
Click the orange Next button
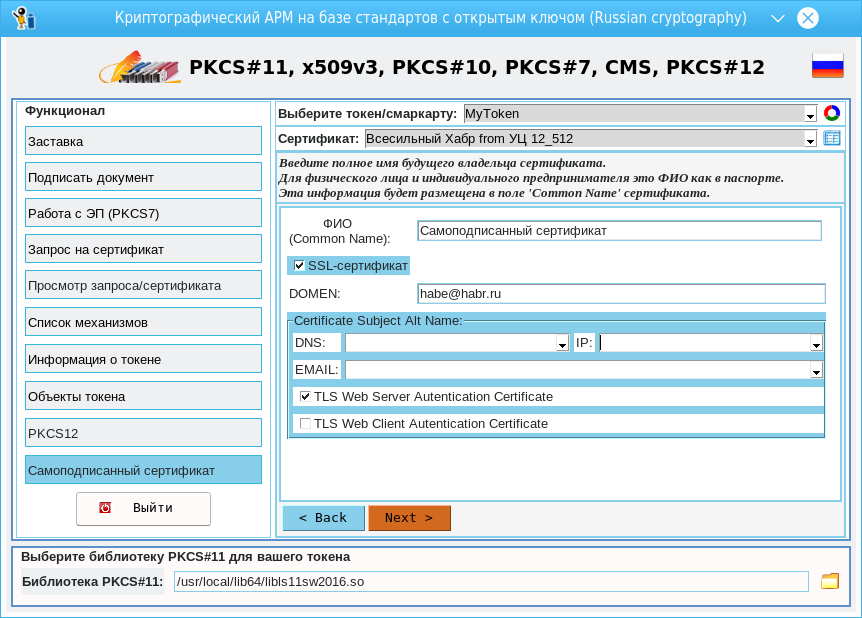coord(410,518)
